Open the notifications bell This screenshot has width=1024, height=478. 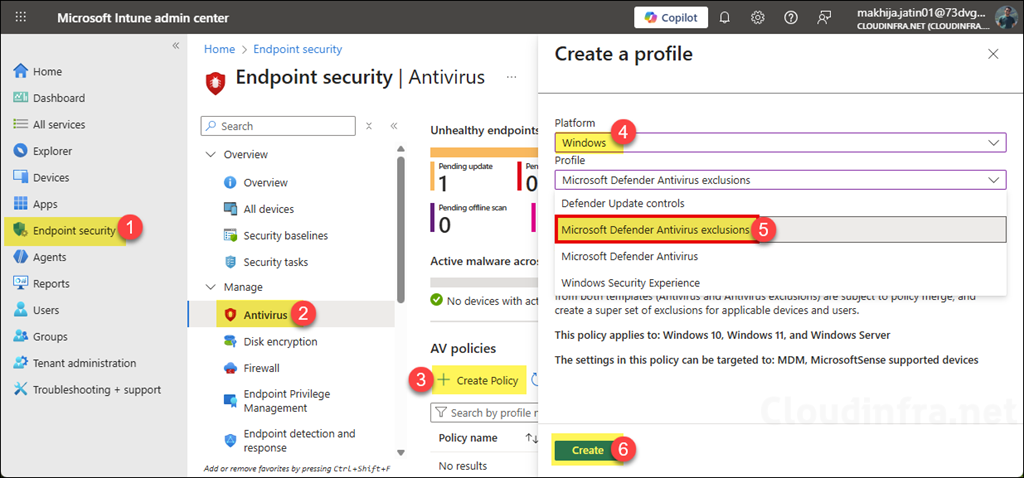point(724,18)
